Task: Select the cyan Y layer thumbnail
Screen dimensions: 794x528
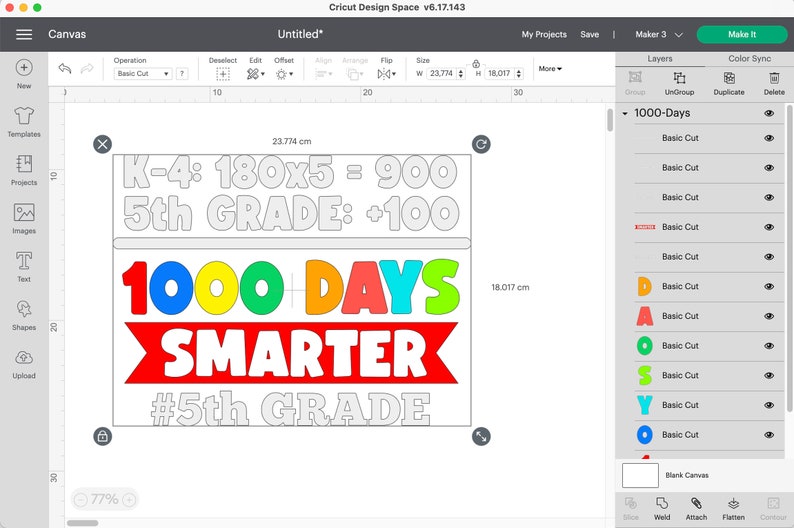Action: point(644,405)
